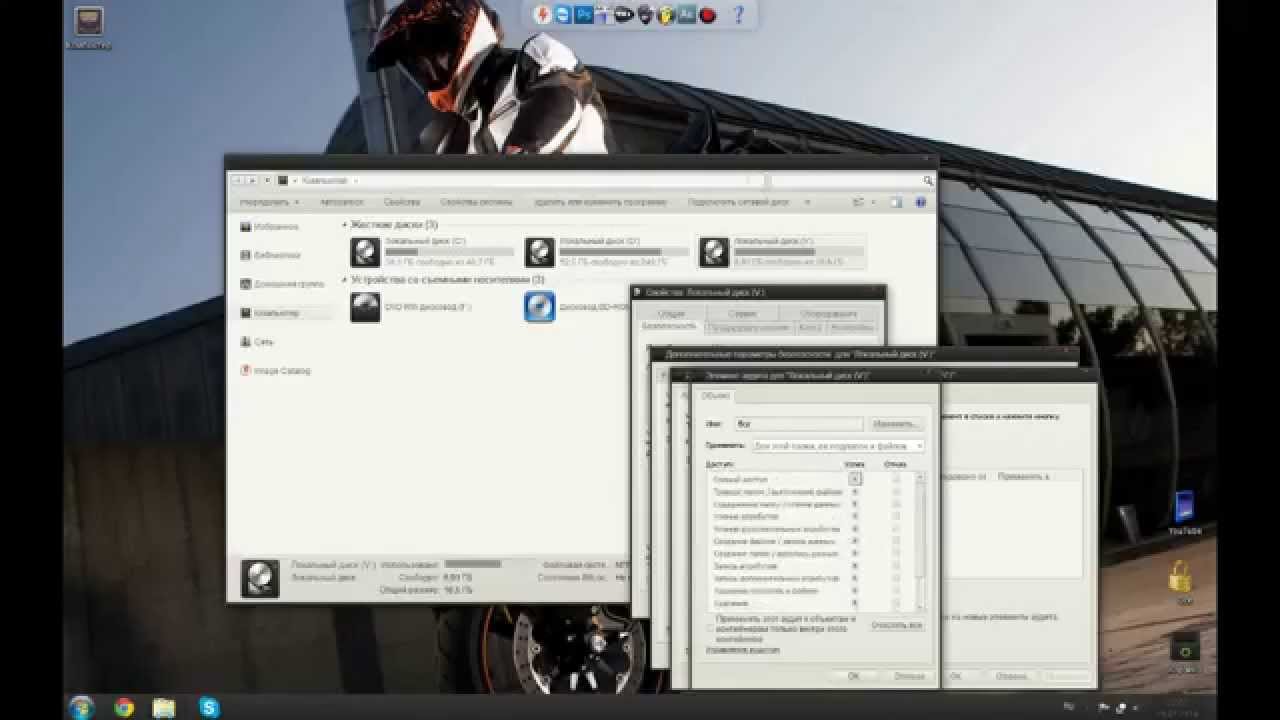Click the blue question mark in the top dock

coord(739,15)
